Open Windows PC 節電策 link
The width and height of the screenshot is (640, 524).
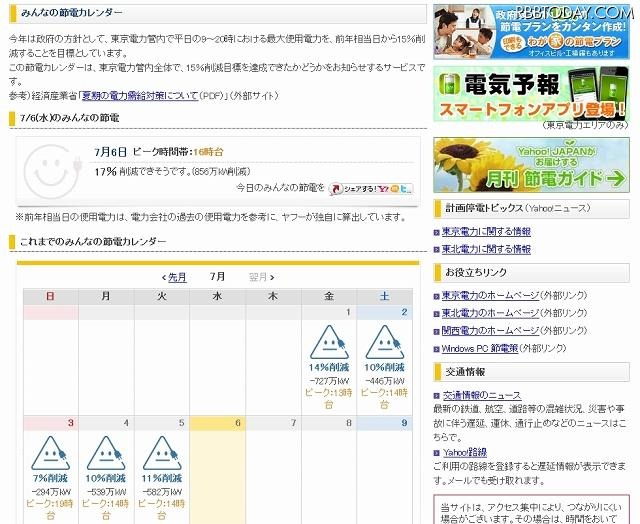(480, 349)
